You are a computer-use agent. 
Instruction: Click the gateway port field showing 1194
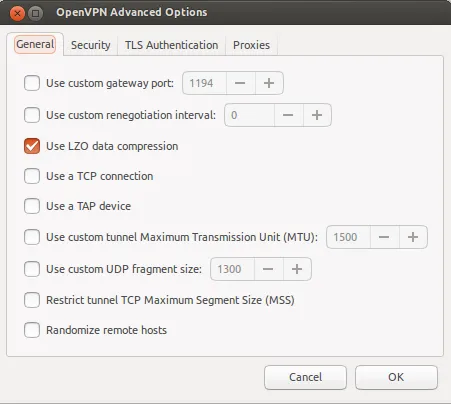[204, 83]
